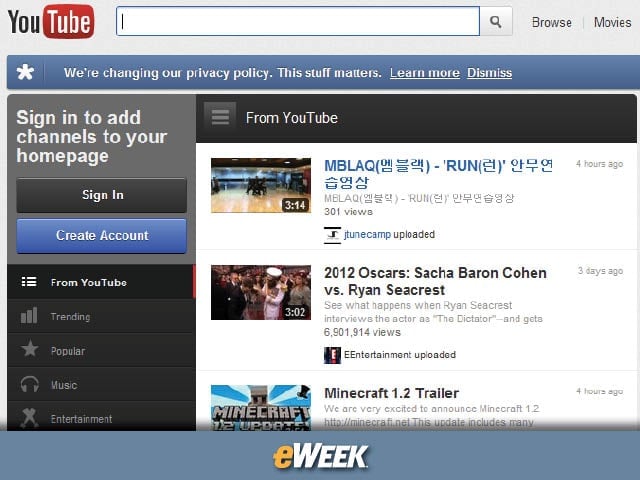Open the jtunecamp channel link
The image size is (640, 480).
click(367, 235)
